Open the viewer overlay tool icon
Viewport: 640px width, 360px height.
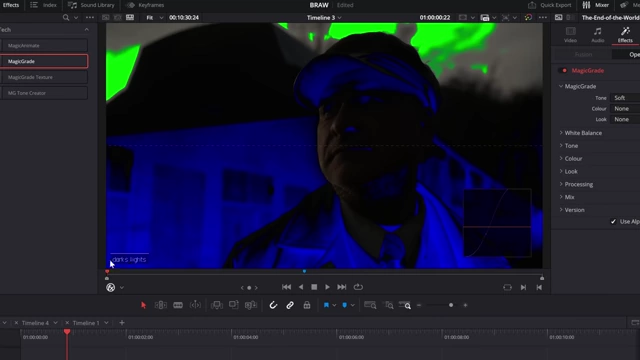coord(111,287)
